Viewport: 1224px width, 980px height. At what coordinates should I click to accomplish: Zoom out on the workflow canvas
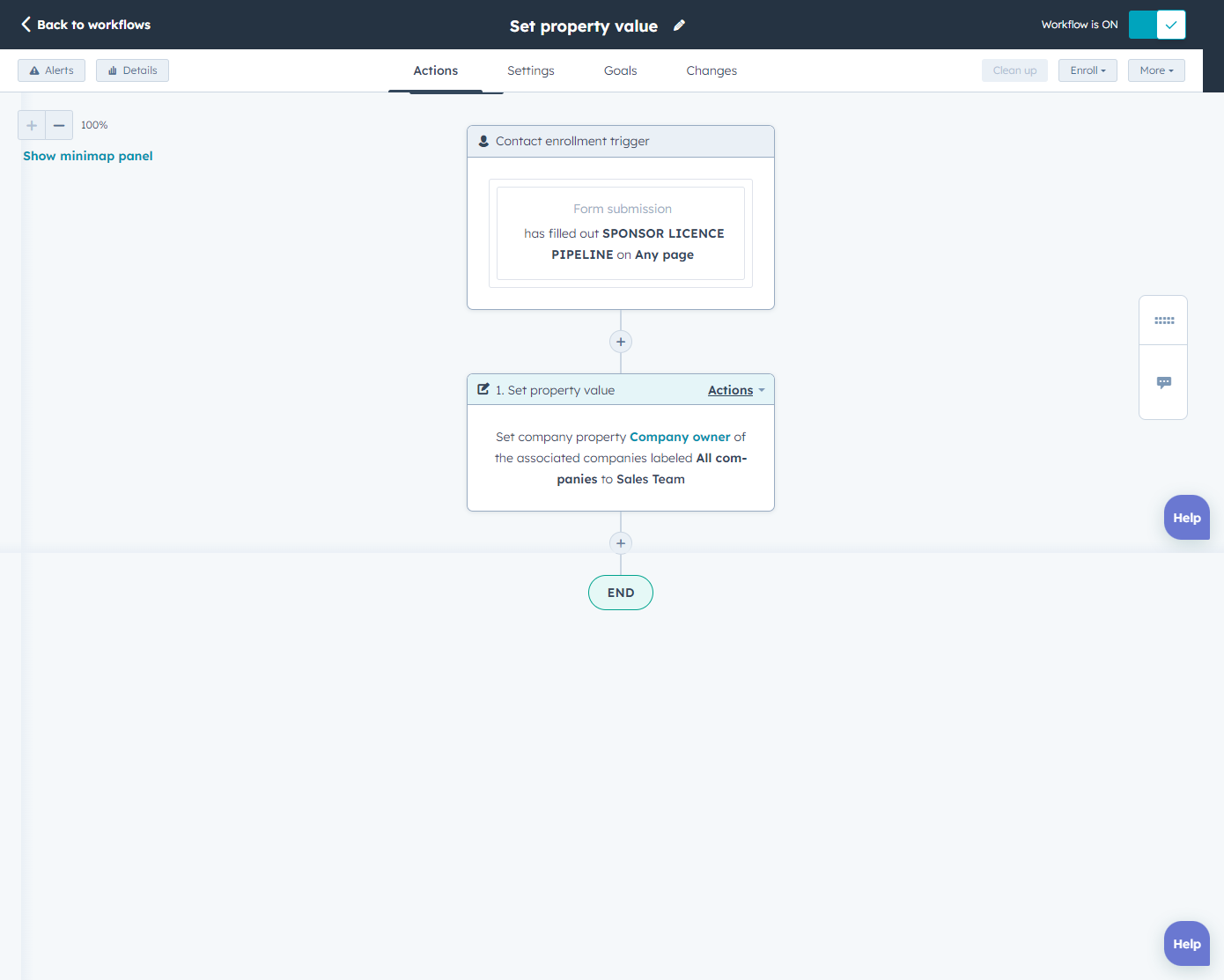click(59, 125)
